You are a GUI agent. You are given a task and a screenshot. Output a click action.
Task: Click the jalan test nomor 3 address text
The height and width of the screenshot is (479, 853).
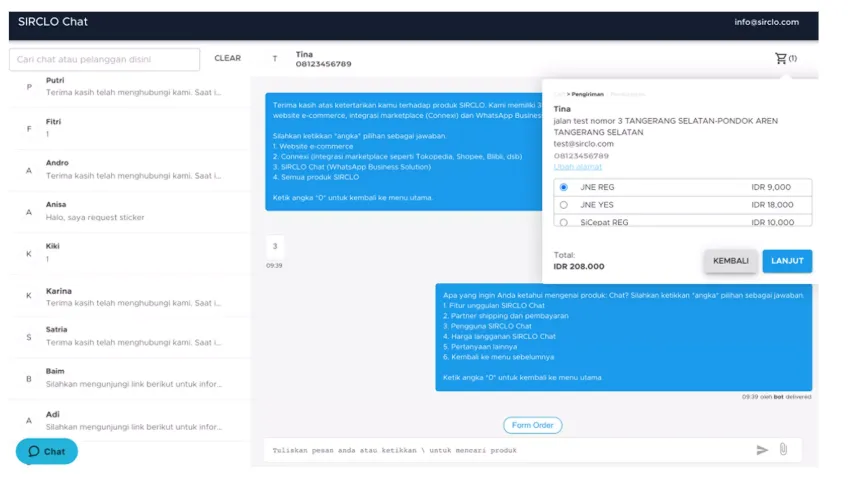click(x=665, y=127)
